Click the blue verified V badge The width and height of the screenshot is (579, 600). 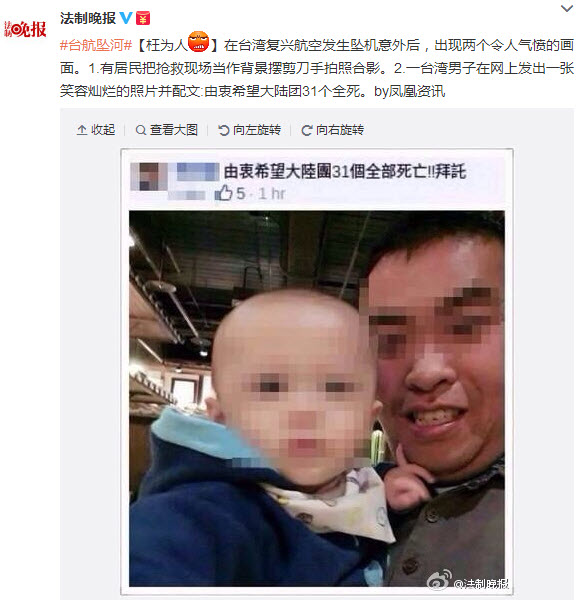pyautogui.click(x=126, y=18)
